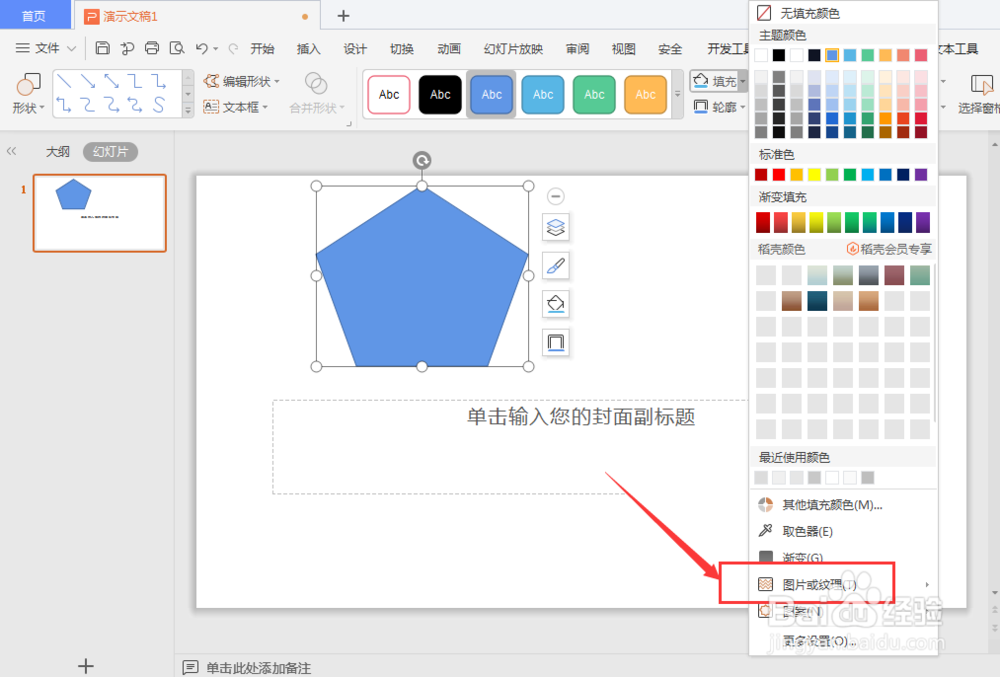The height and width of the screenshot is (677, 1000).
Task: Click the 文本框 text box icon
Action: (x=211, y=107)
